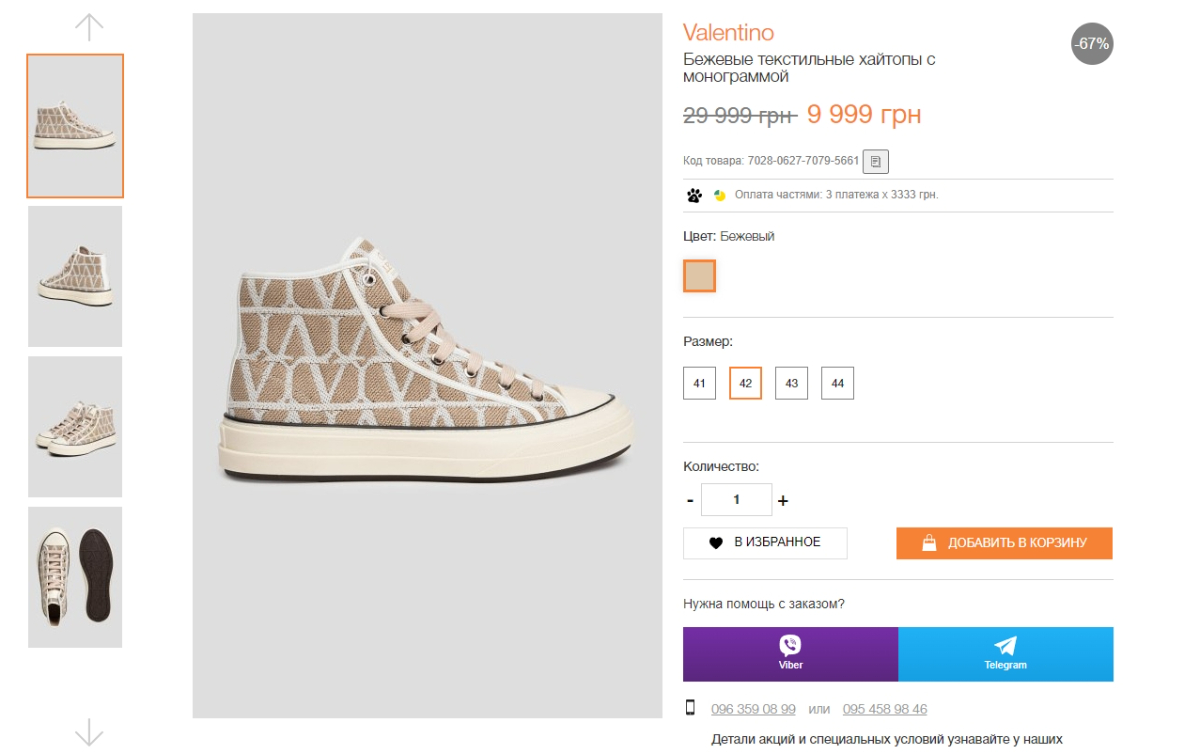The height and width of the screenshot is (754, 1200).
Task: Click the -67% discount badge
Action: 1091,44
